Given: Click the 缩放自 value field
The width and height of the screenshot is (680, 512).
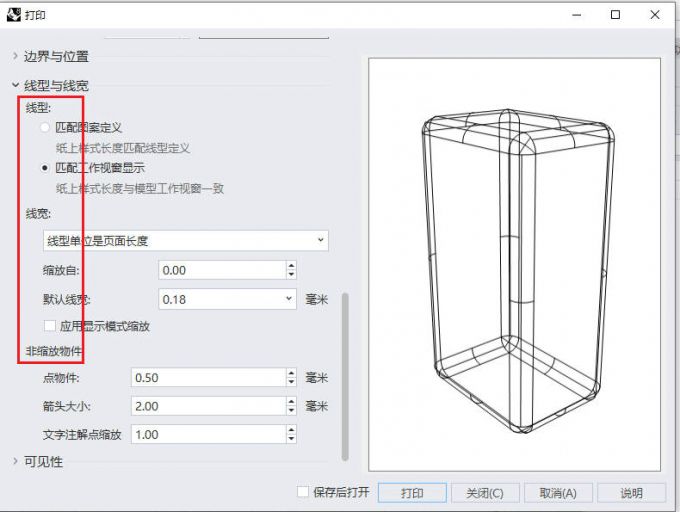Looking at the screenshot, I should point(222,270).
